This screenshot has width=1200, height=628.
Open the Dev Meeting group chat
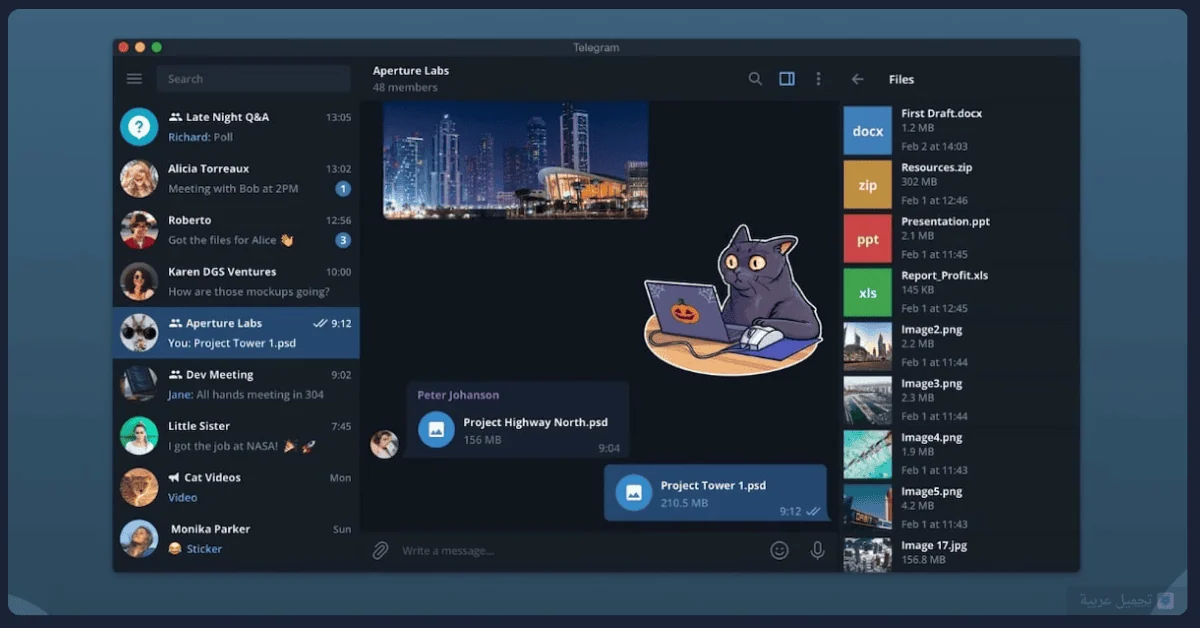[236, 384]
